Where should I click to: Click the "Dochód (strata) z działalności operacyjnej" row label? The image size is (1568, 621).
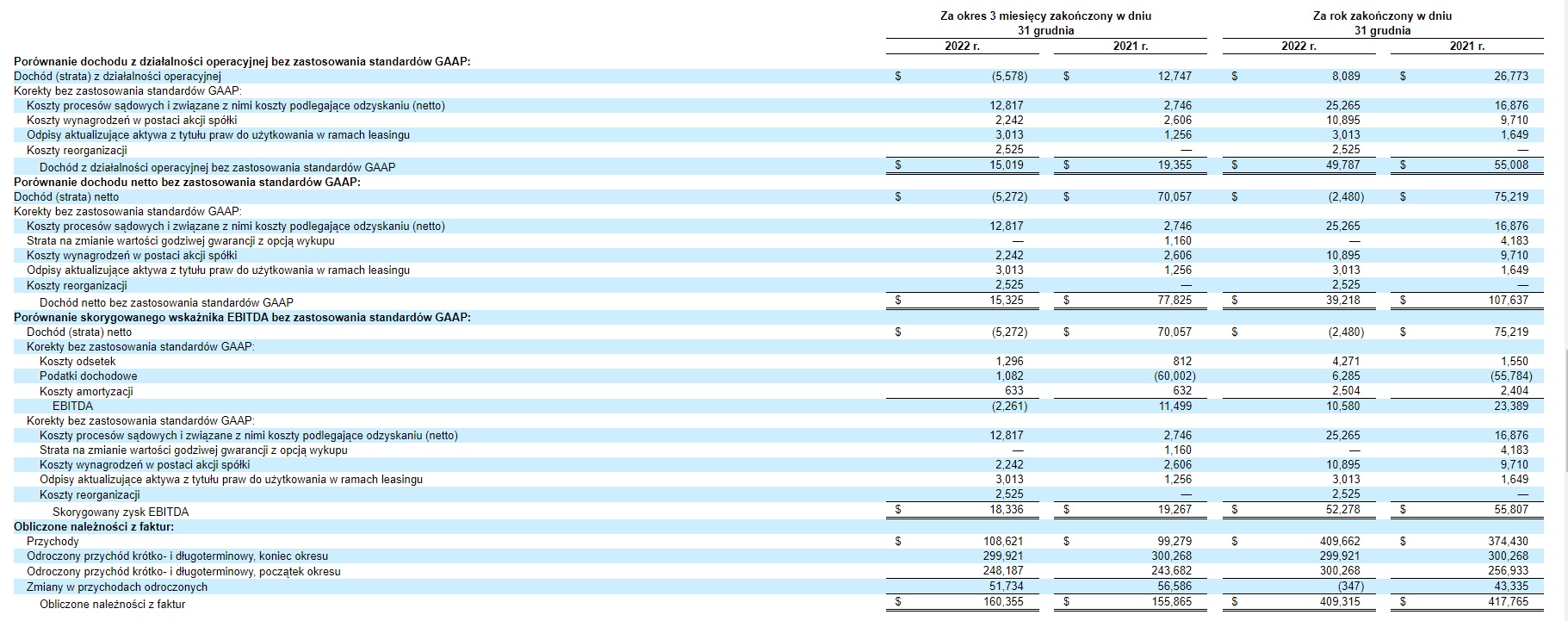tap(117, 77)
